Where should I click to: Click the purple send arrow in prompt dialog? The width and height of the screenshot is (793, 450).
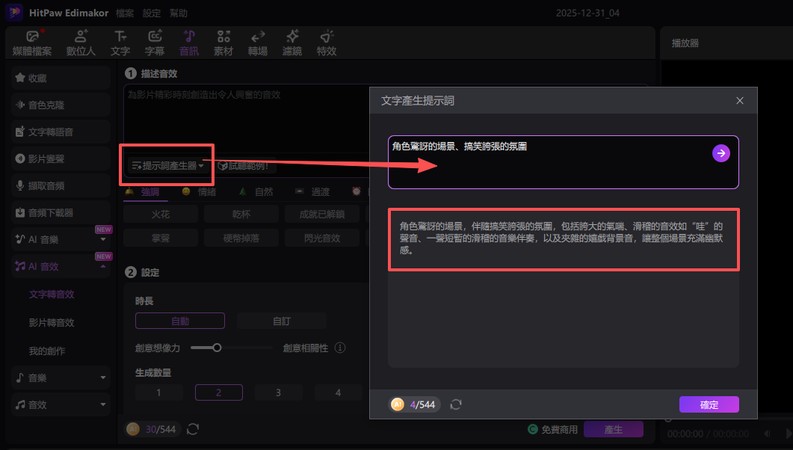[x=721, y=153]
